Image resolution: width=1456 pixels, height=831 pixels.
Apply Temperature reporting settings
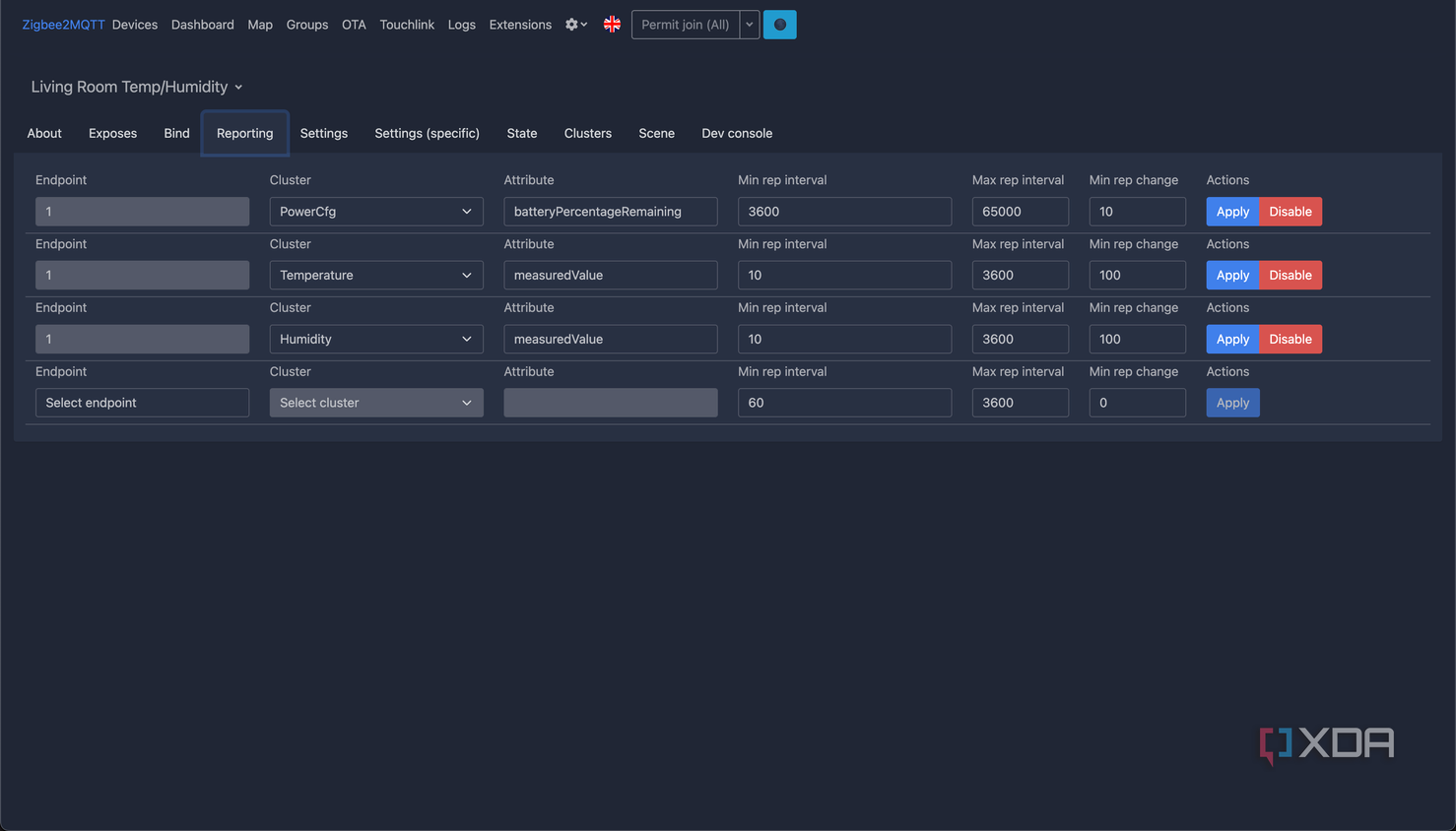tap(1232, 276)
